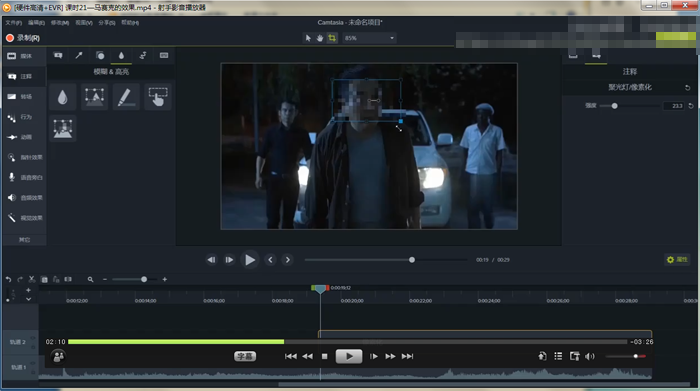Image resolution: width=700 pixels, height=391 pixels.
Task: Switch to the callouts annotation tab
Action: coord(58,55)
